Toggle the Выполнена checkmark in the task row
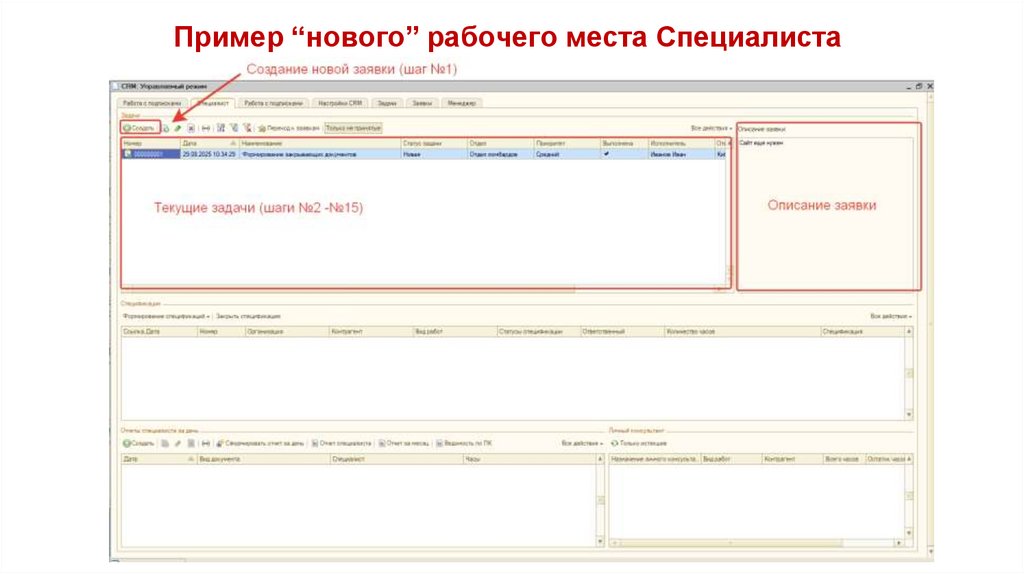 point(607,154)
